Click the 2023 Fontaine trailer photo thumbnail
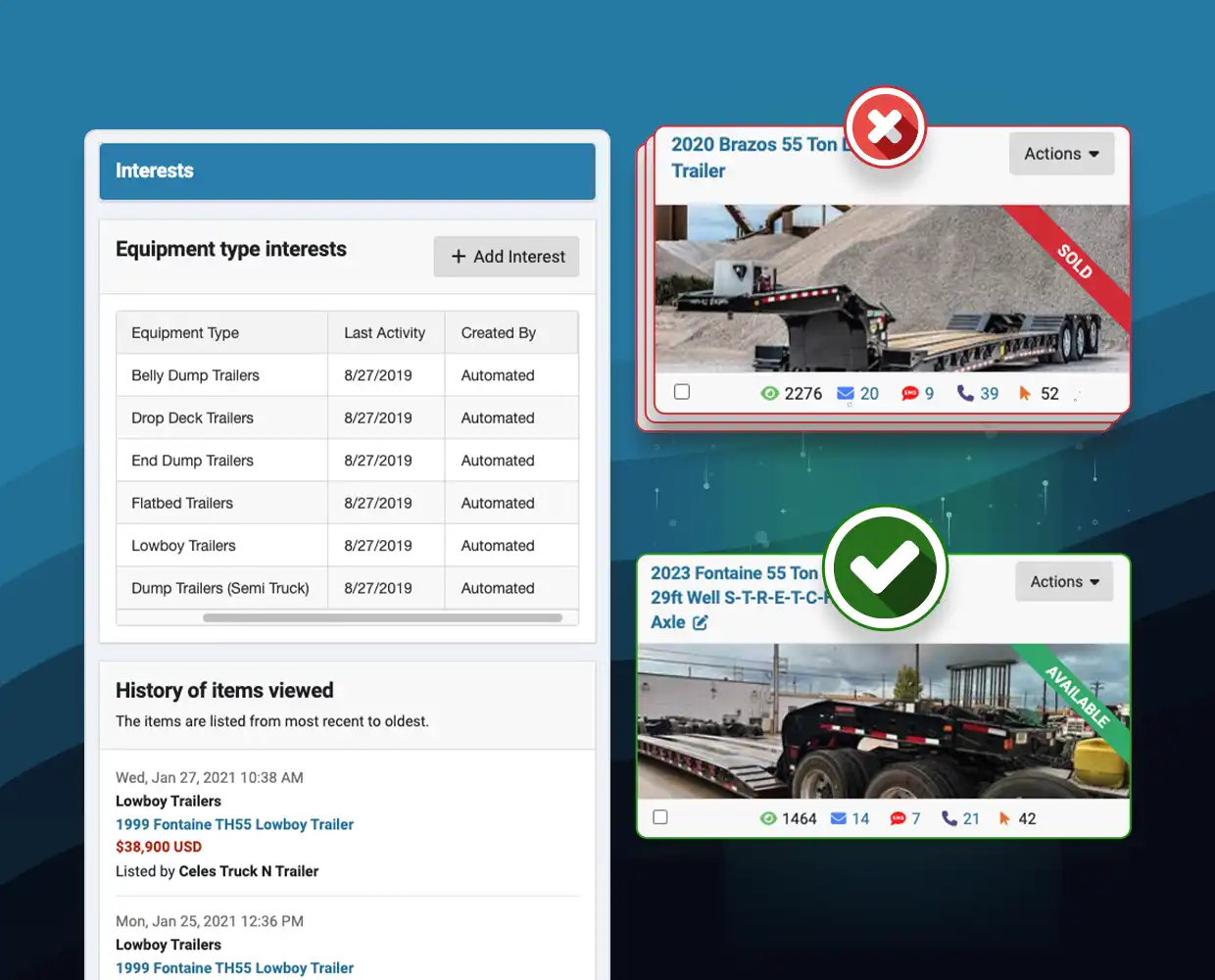The height and width of the screenshot is (980, 1215). (x=882, y=721)
